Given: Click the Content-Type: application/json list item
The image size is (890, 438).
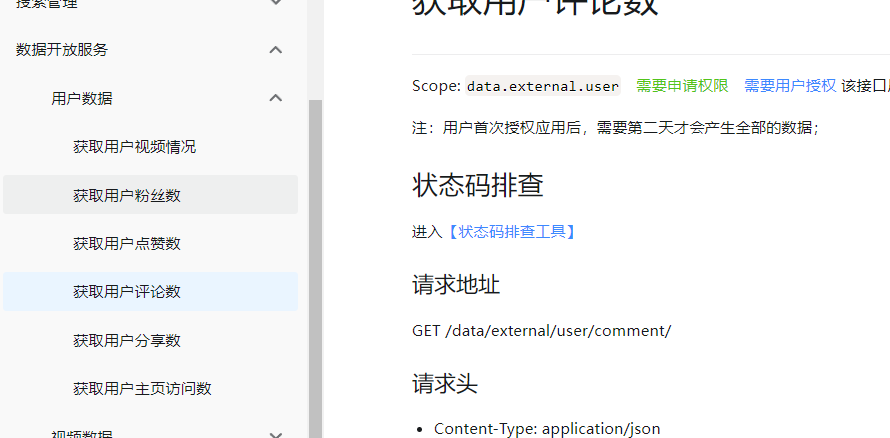Looking at the screenshot, I should coord(547,428).
